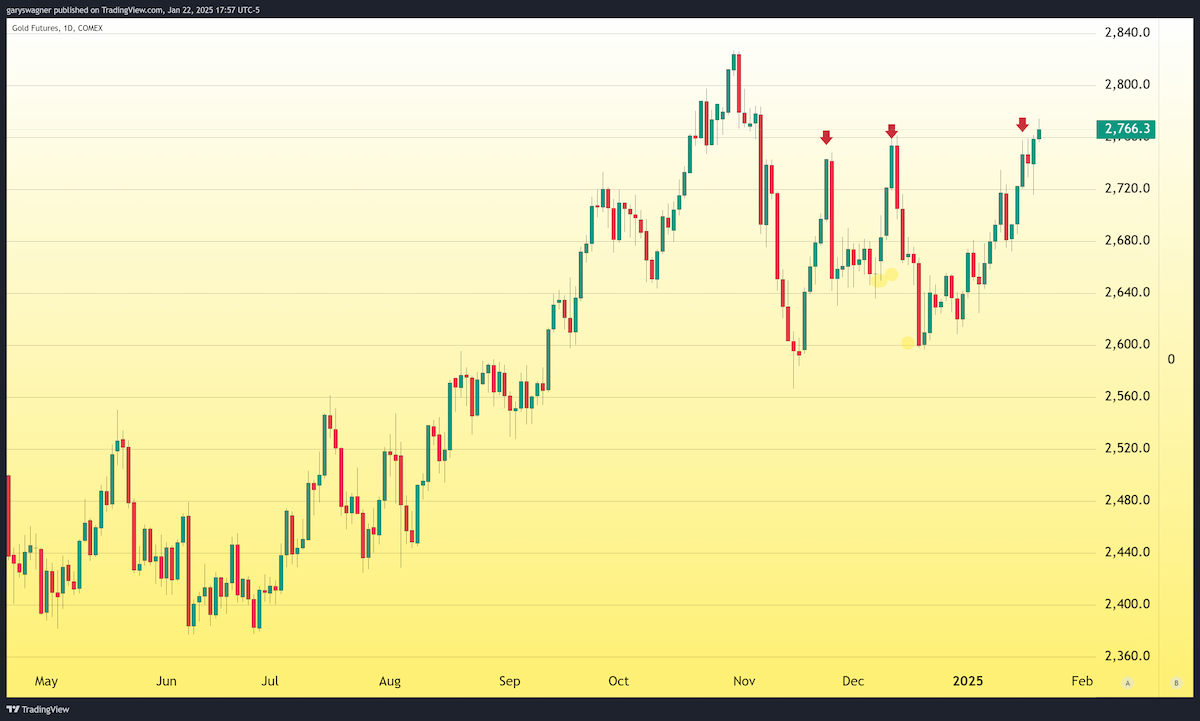Toggle the B scale button
Image resolution: width=1200 pixels, height=721 pixels.
(x=1175, y=683)
